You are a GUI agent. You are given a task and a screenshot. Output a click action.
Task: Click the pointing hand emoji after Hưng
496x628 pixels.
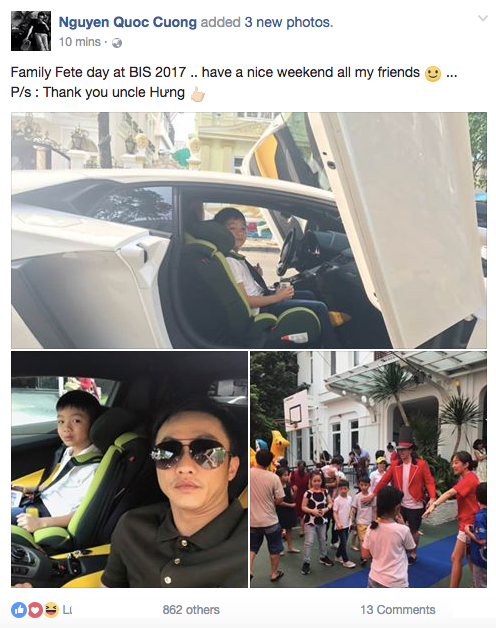click(x=197, y=94)
